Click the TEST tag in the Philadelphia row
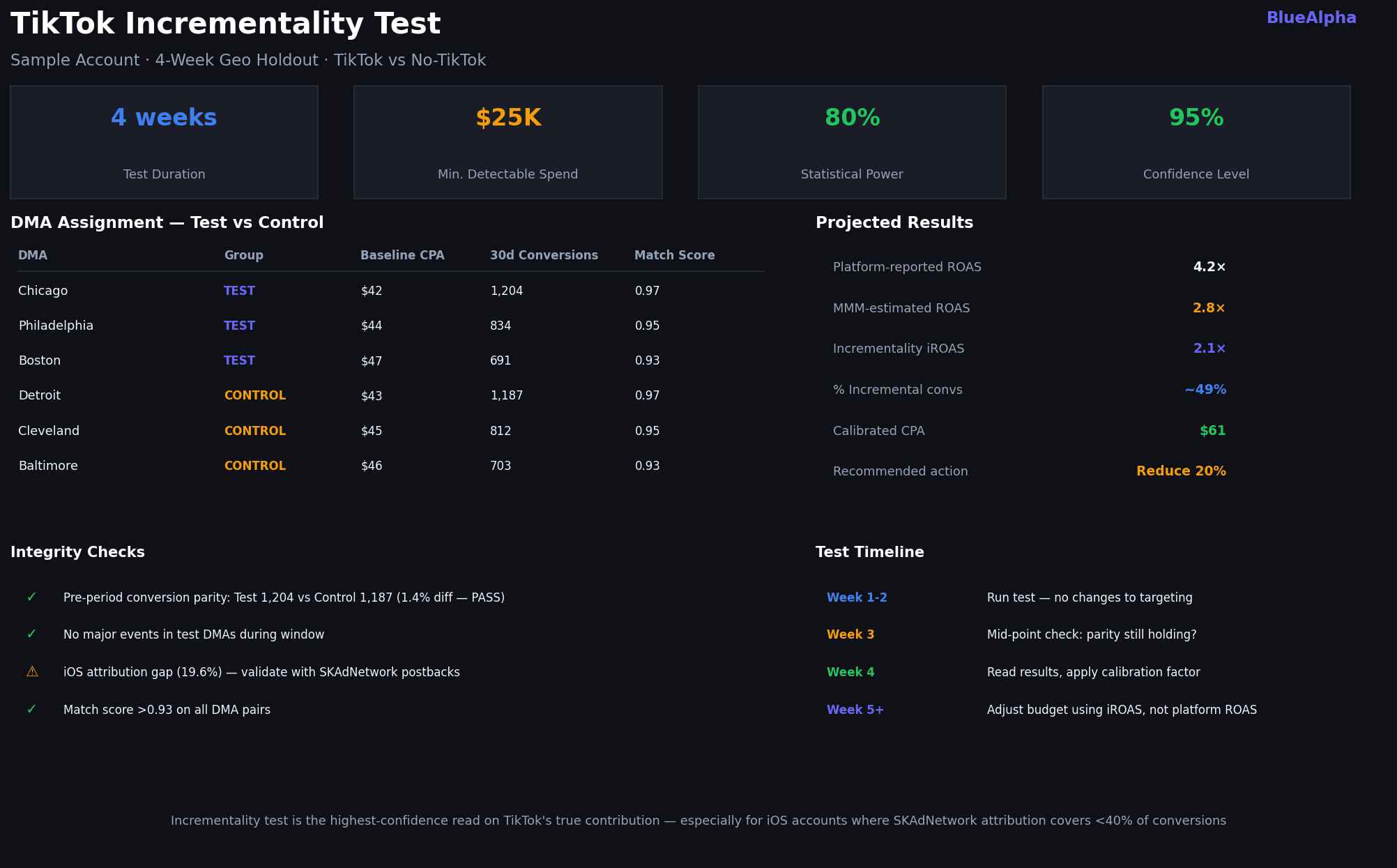Viewport: 1397px width, 868px height. (239, 326)
